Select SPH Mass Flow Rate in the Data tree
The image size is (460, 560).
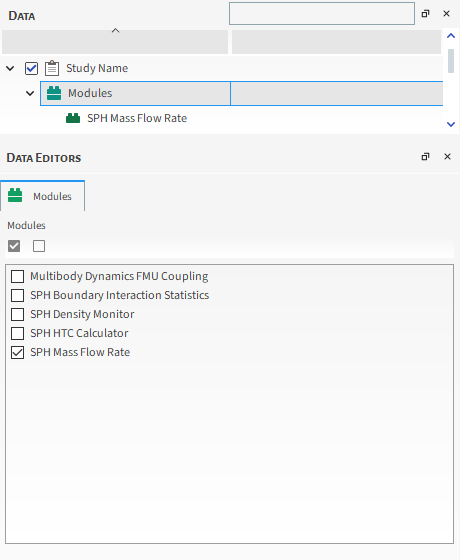[137, 118]
